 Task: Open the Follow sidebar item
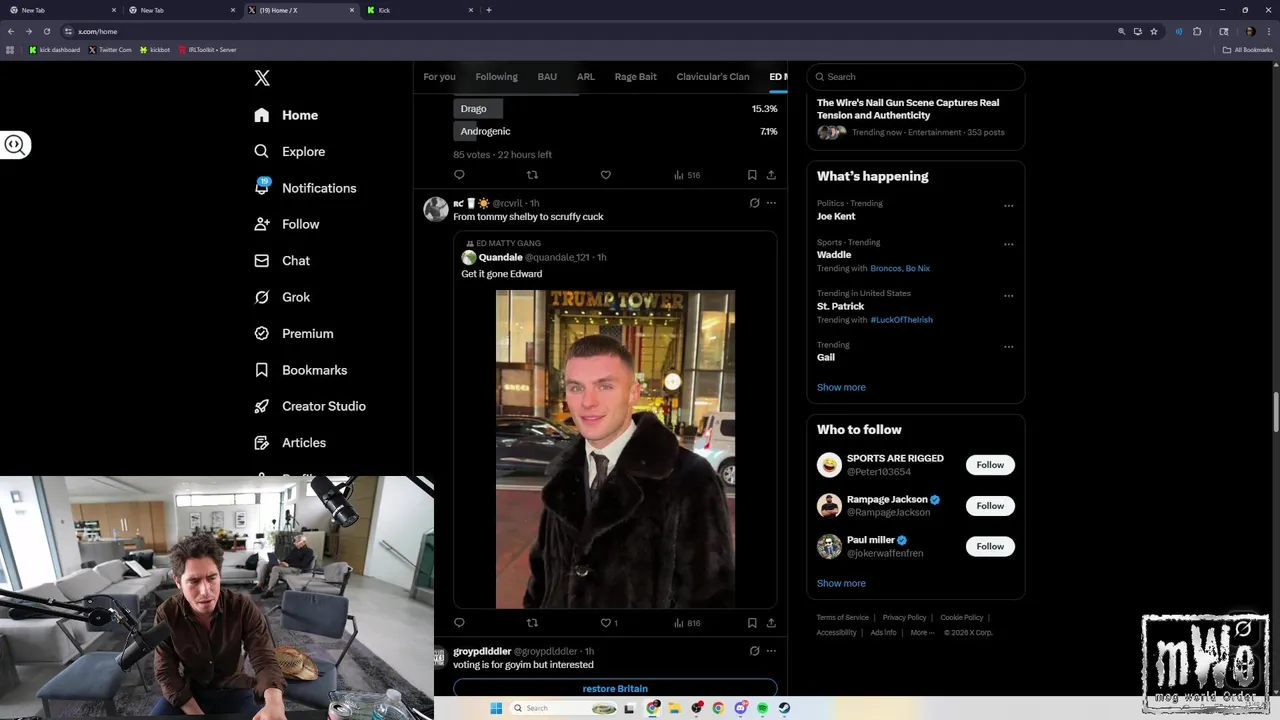coord(286,224)
